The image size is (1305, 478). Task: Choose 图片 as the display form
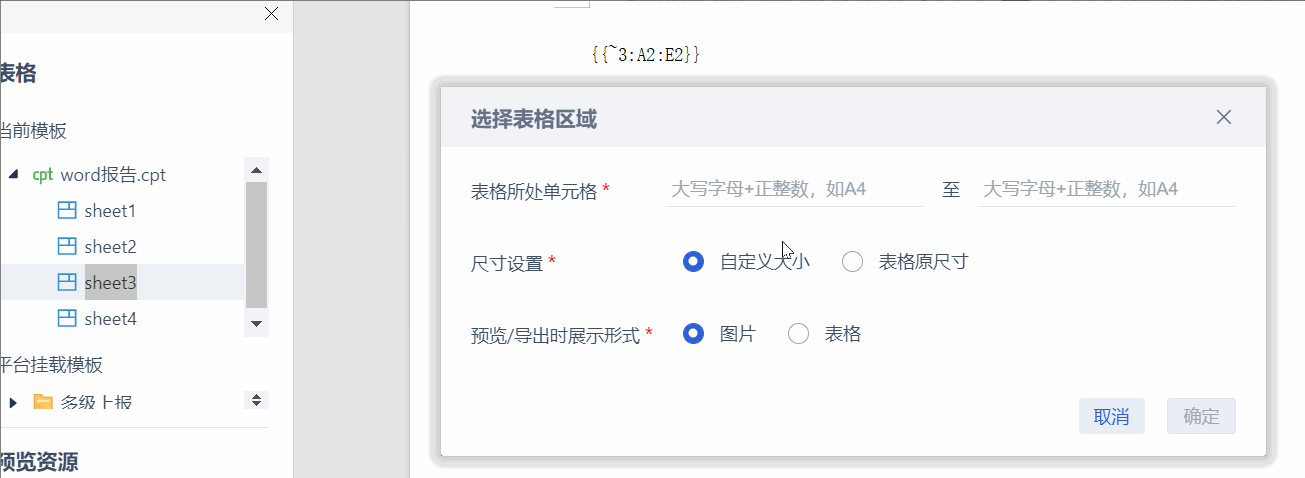pyautogui.click(x=694, y=334)
